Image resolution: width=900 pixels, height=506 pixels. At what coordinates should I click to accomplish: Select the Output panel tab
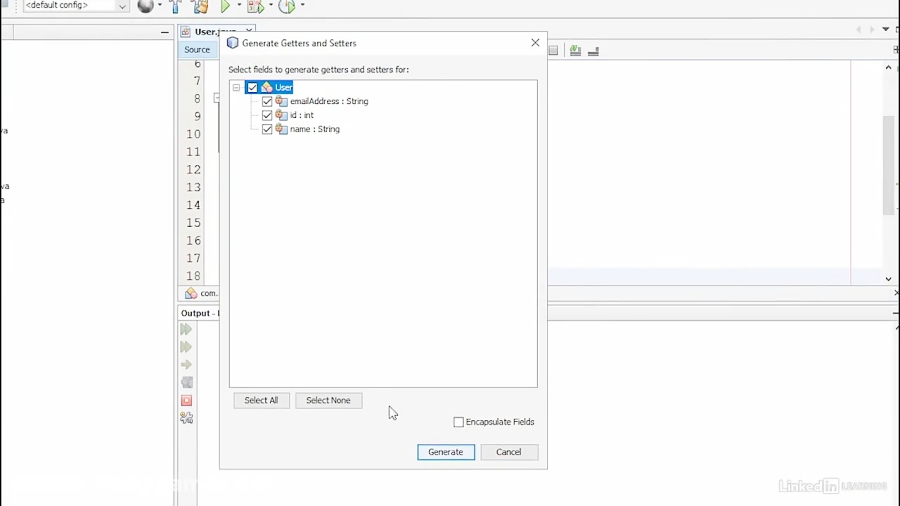tap(199, 313)
